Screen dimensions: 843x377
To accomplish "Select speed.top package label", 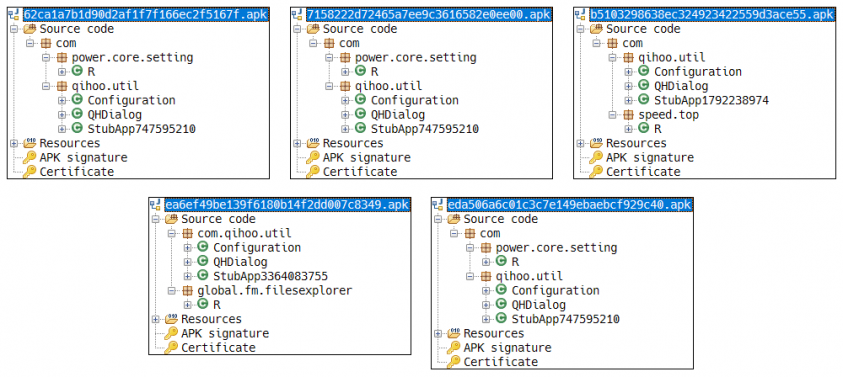I will tap(668, 115).
